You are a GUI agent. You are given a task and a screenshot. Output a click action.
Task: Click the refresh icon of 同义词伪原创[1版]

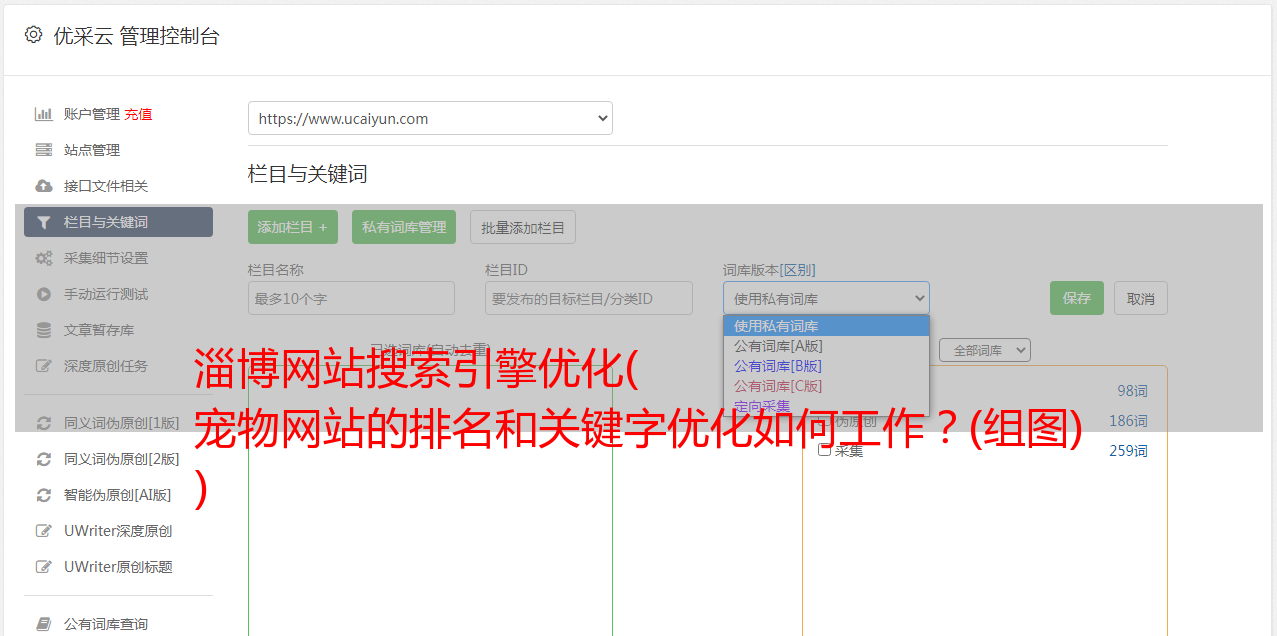pos(43,423)
